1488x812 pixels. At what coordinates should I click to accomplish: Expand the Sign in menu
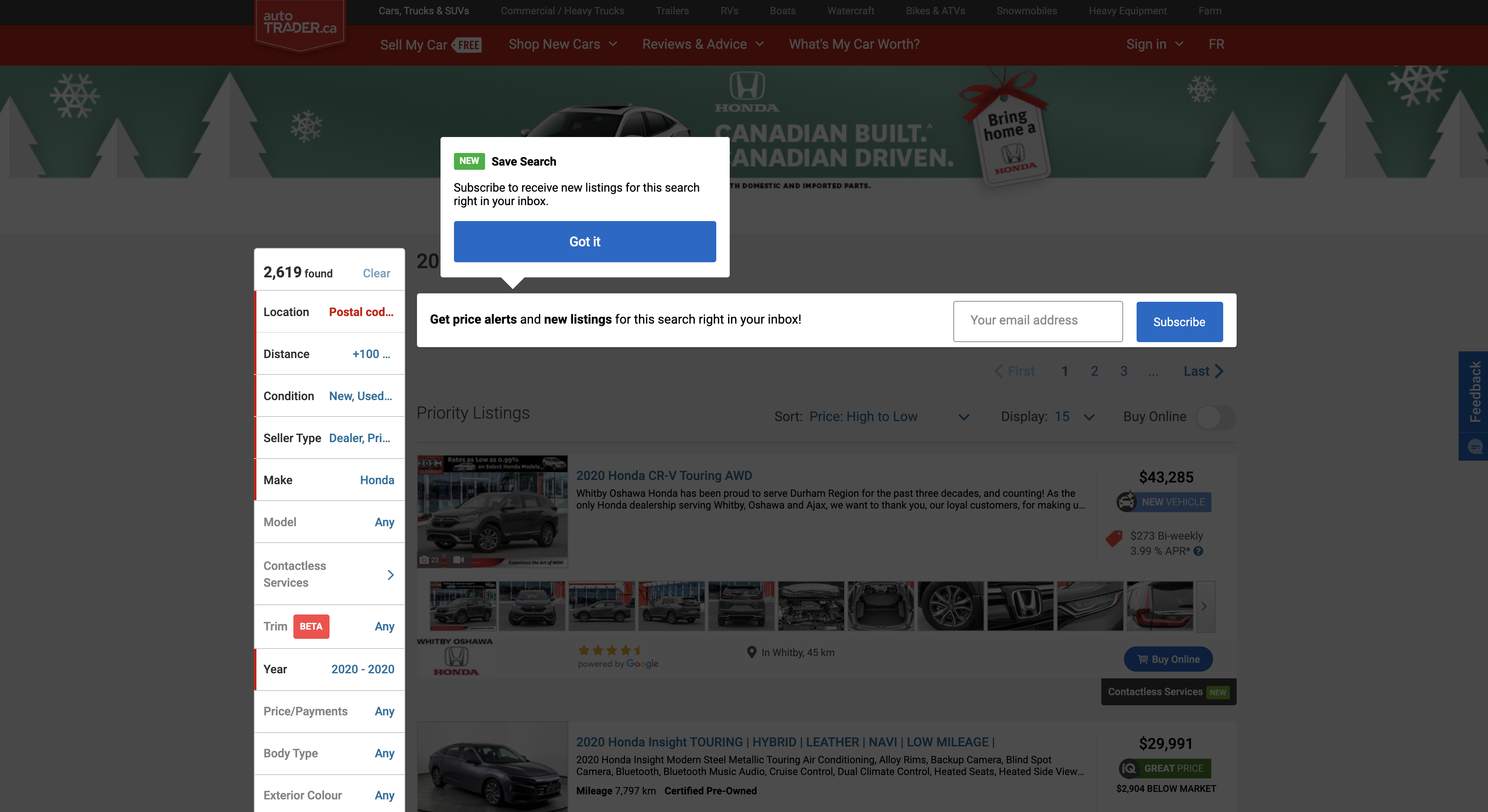point(1155,45)
